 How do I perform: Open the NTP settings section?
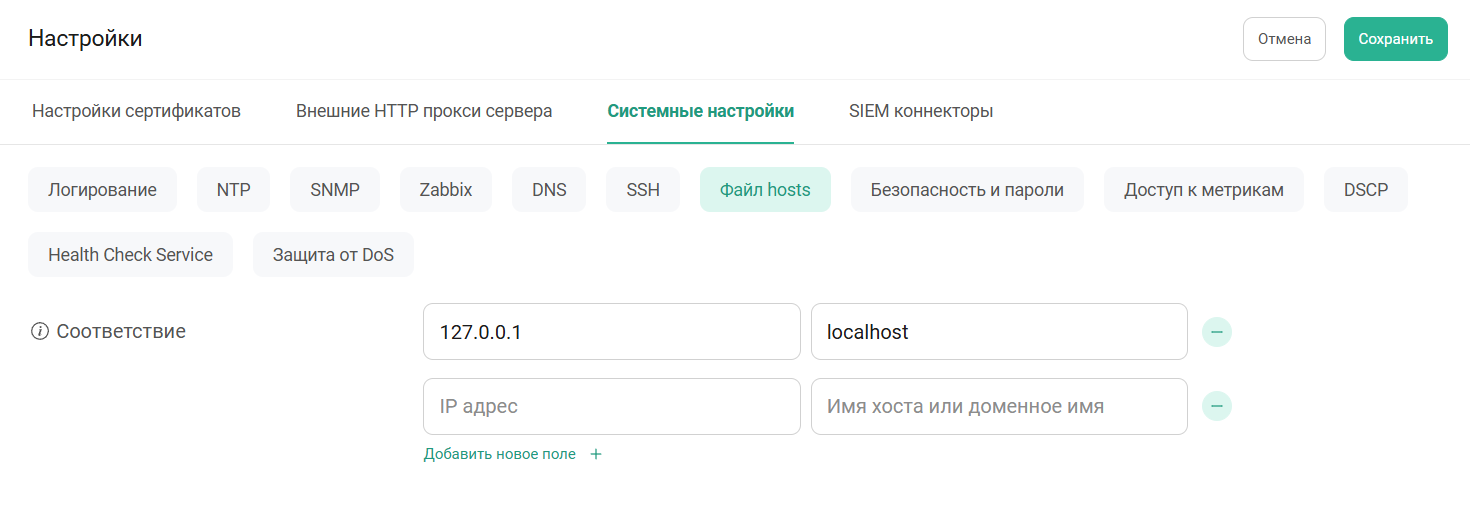click(233, 190)
